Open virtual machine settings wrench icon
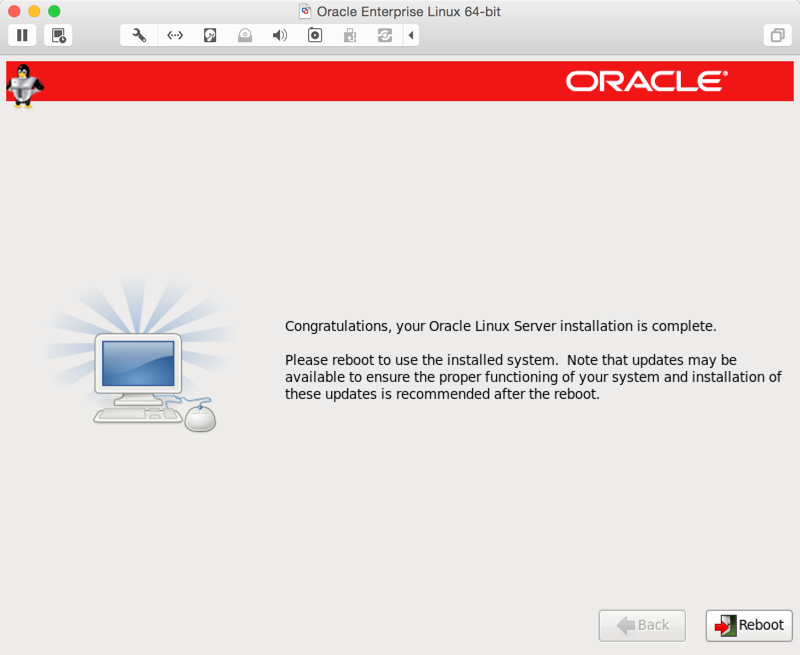The width and height of the screenshot is (800, 655). click(139, 35)
